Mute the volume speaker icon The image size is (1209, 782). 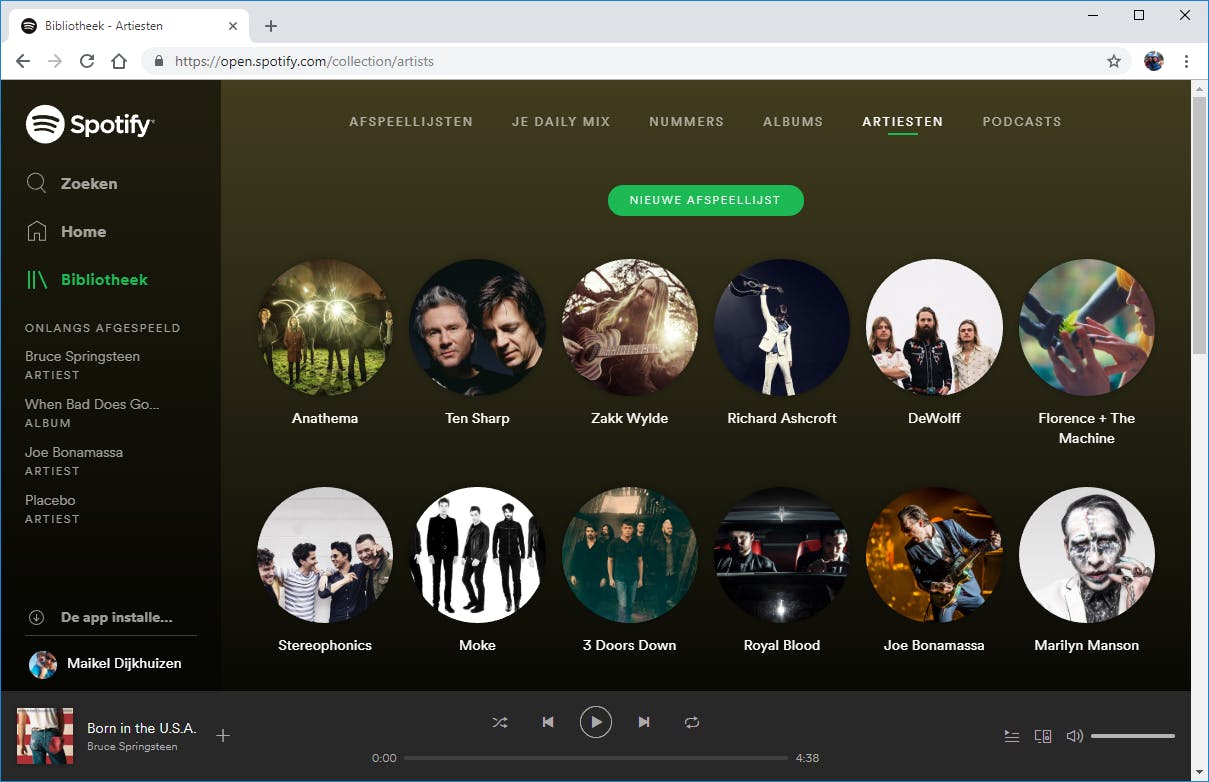pyautogui.click(x=1075, y=736)
